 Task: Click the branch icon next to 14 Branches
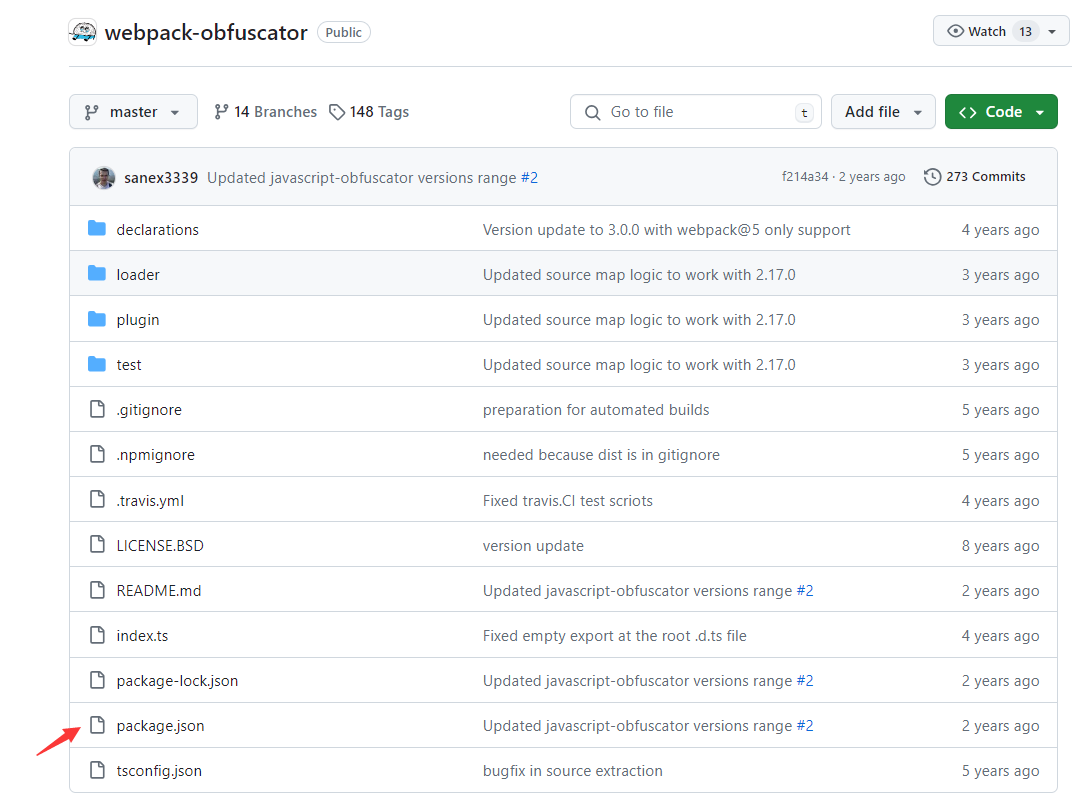coord(220,111)
